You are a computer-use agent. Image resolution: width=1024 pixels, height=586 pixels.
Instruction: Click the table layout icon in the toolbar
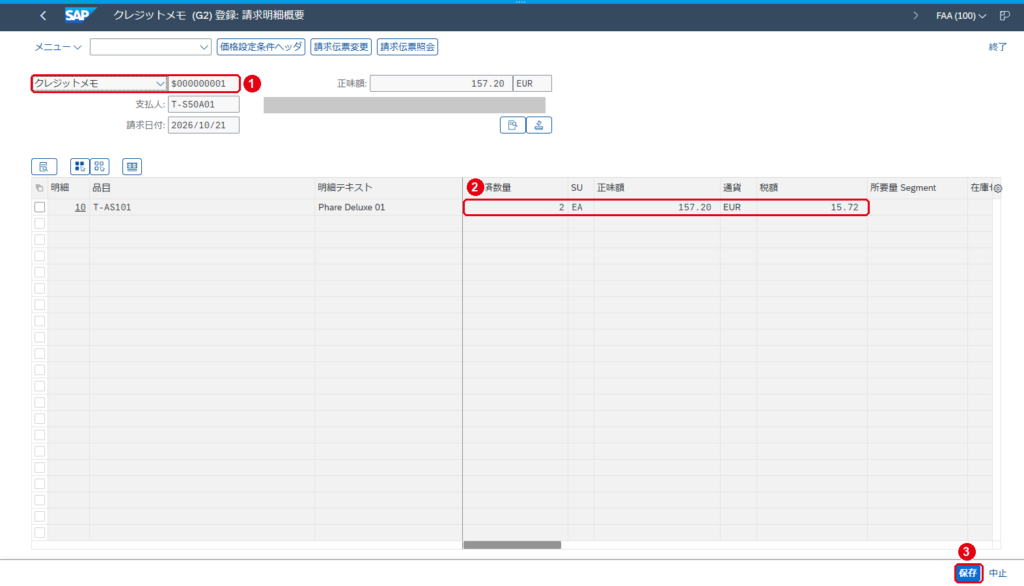click(132, 167)
